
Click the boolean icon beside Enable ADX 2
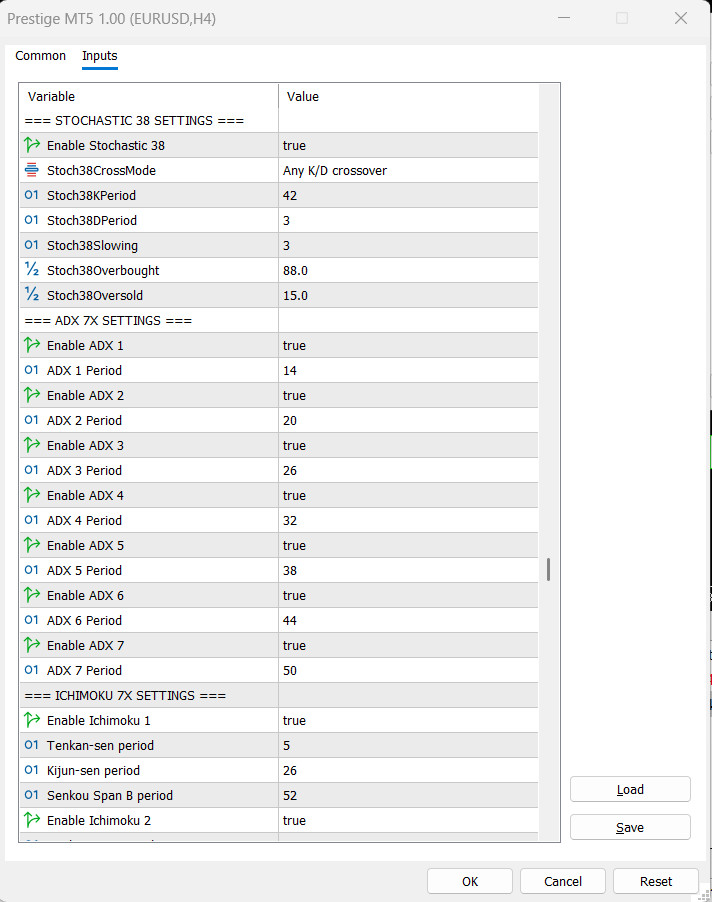[32, 395]
